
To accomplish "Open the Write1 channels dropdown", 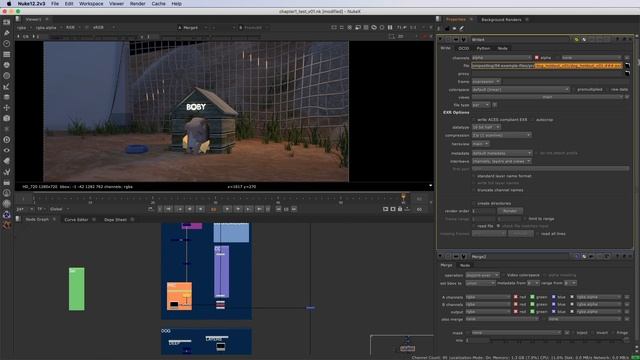I will point(502,58).
